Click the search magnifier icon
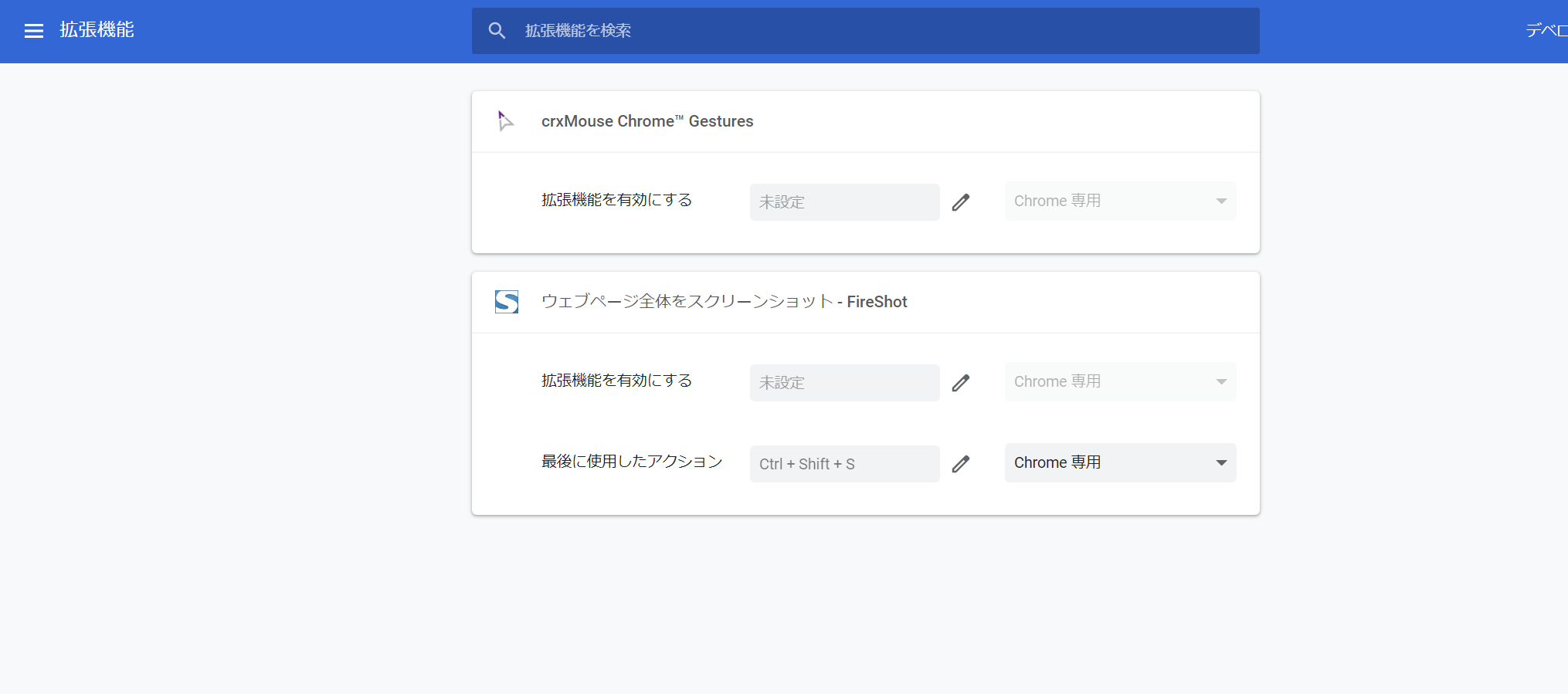1568x694 pixels. [x=497, y=31]
